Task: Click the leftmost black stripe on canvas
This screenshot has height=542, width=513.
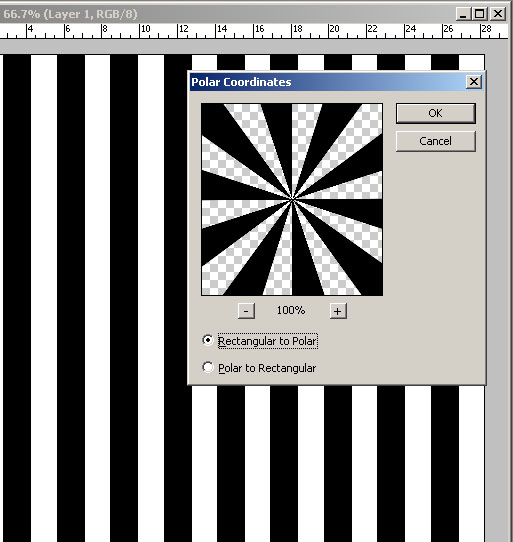Action: pos(17,297)
